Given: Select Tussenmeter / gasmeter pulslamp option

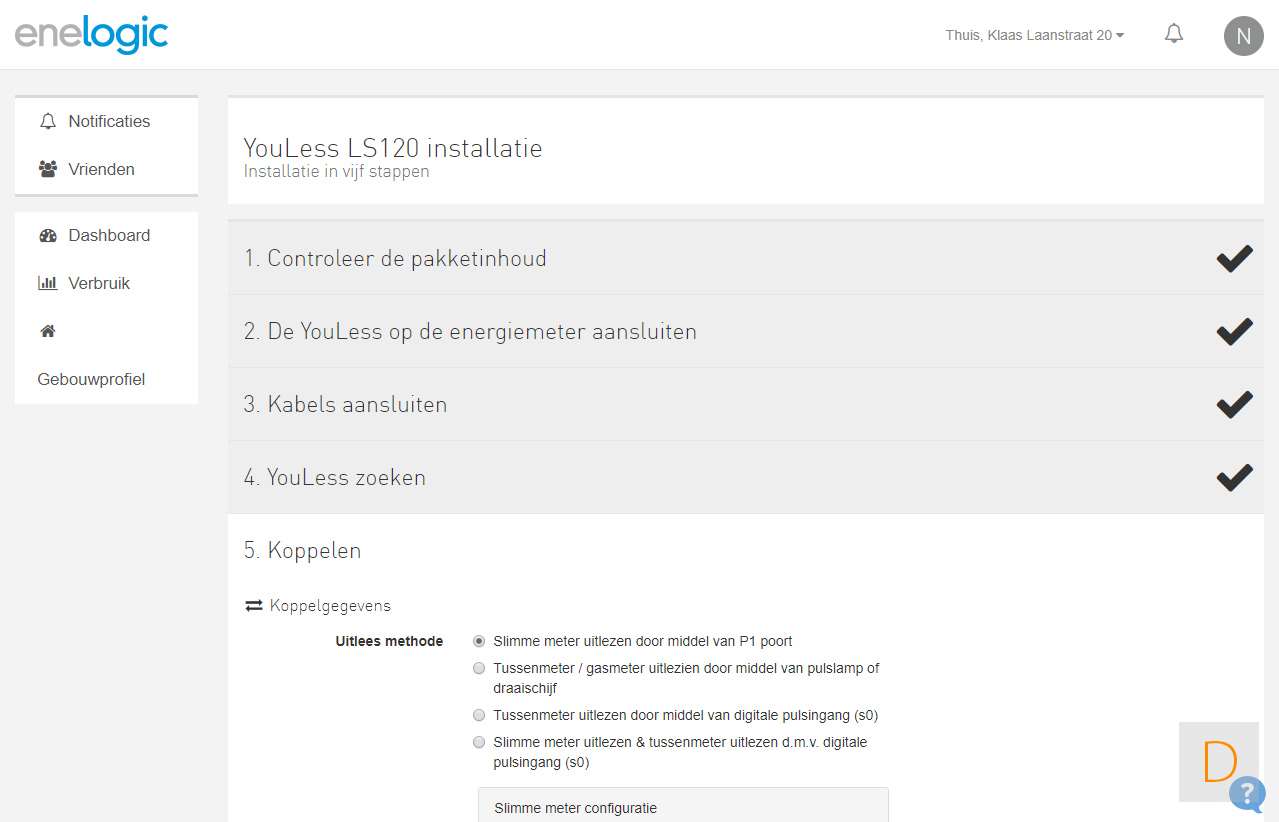Looking at the screenshot, I should coord(479,668).
